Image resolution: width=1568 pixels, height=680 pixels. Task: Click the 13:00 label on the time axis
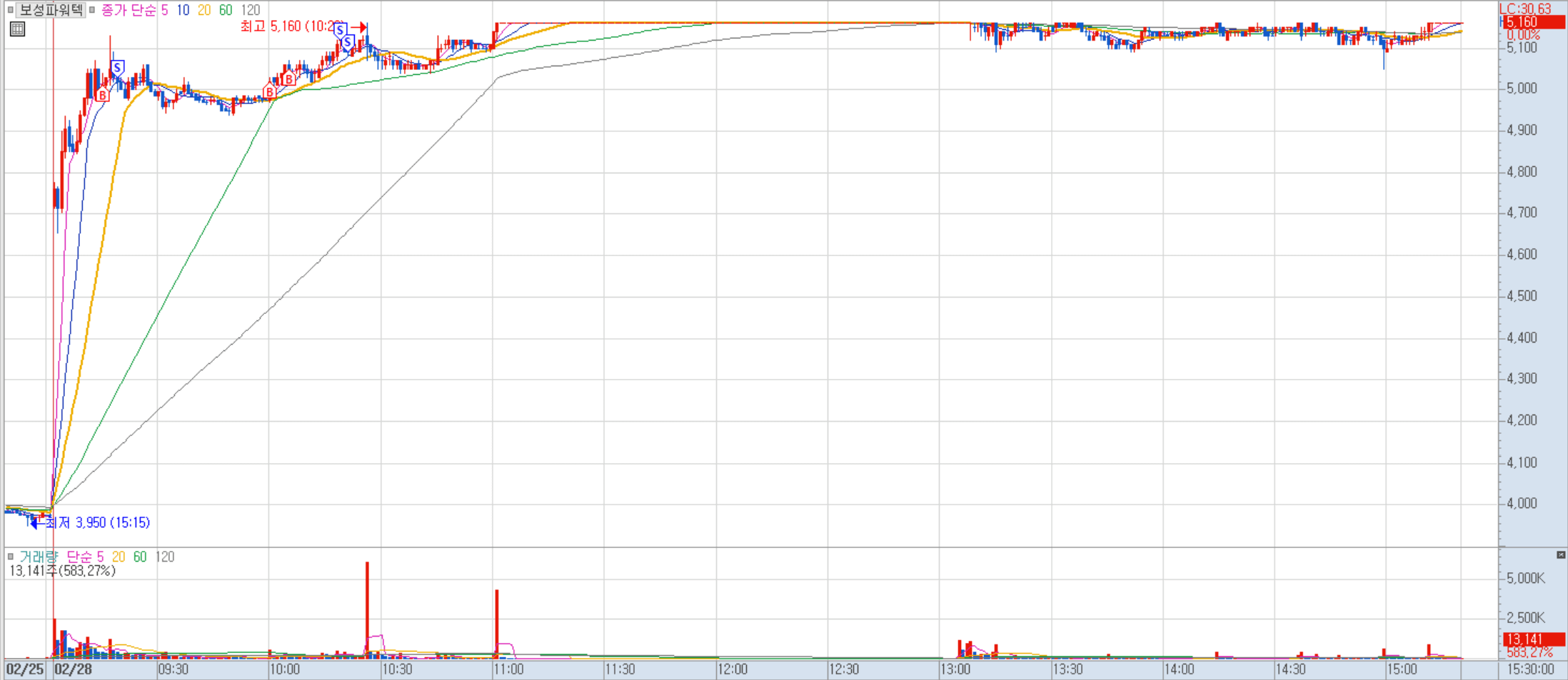955,669
